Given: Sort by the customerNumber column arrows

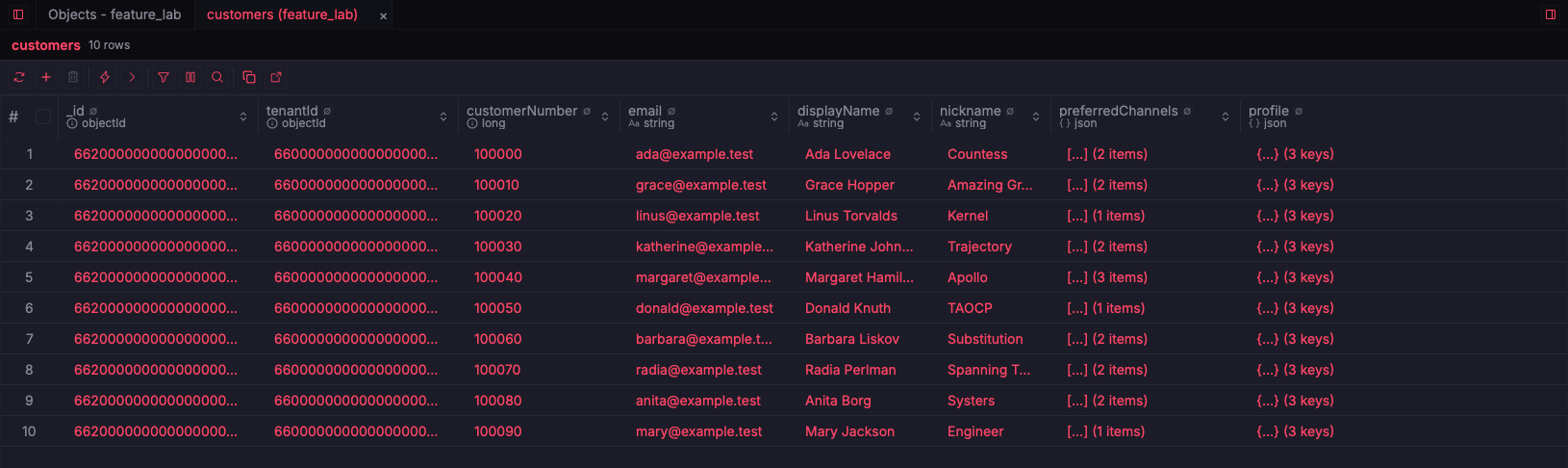Looking at the screenshot, I should (x=605, y=117).
